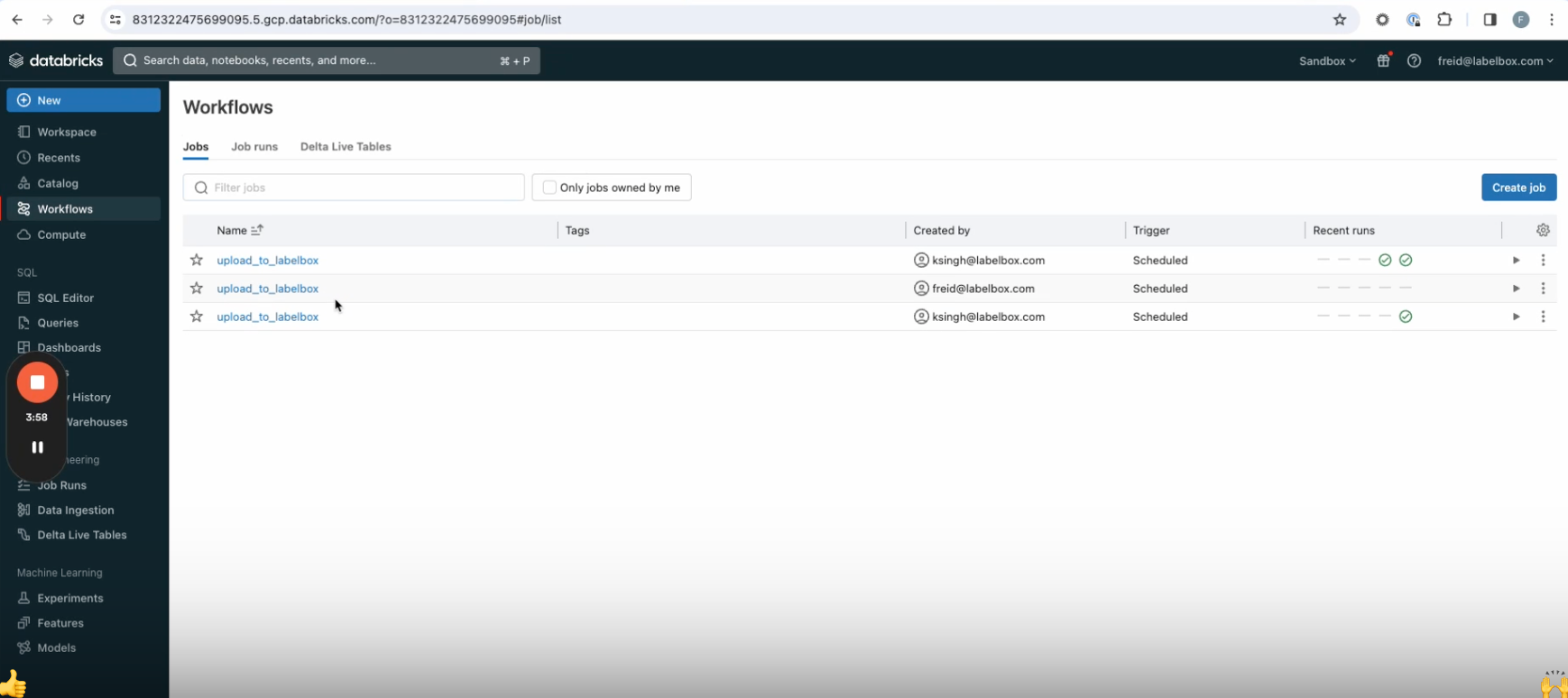
Task: Click the browser address bar URL
Action: (x=347, y=19)
